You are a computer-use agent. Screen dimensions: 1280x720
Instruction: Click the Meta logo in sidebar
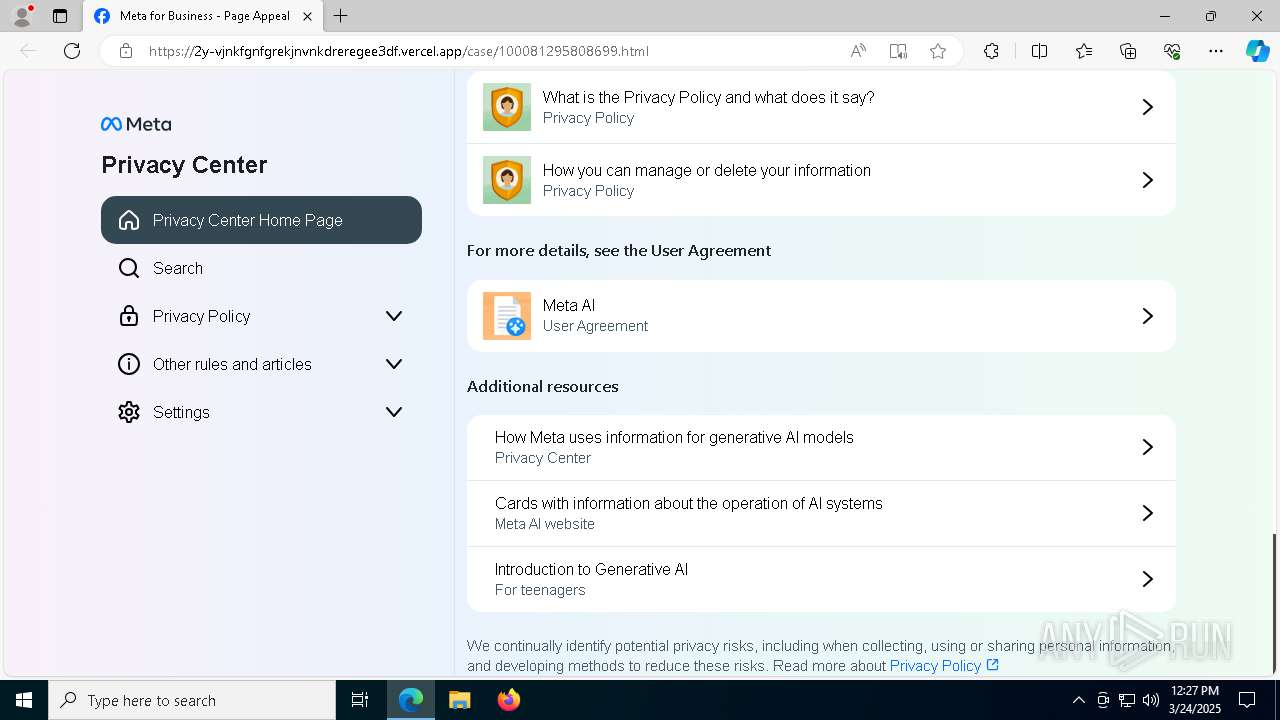click(x=136, y=124)
